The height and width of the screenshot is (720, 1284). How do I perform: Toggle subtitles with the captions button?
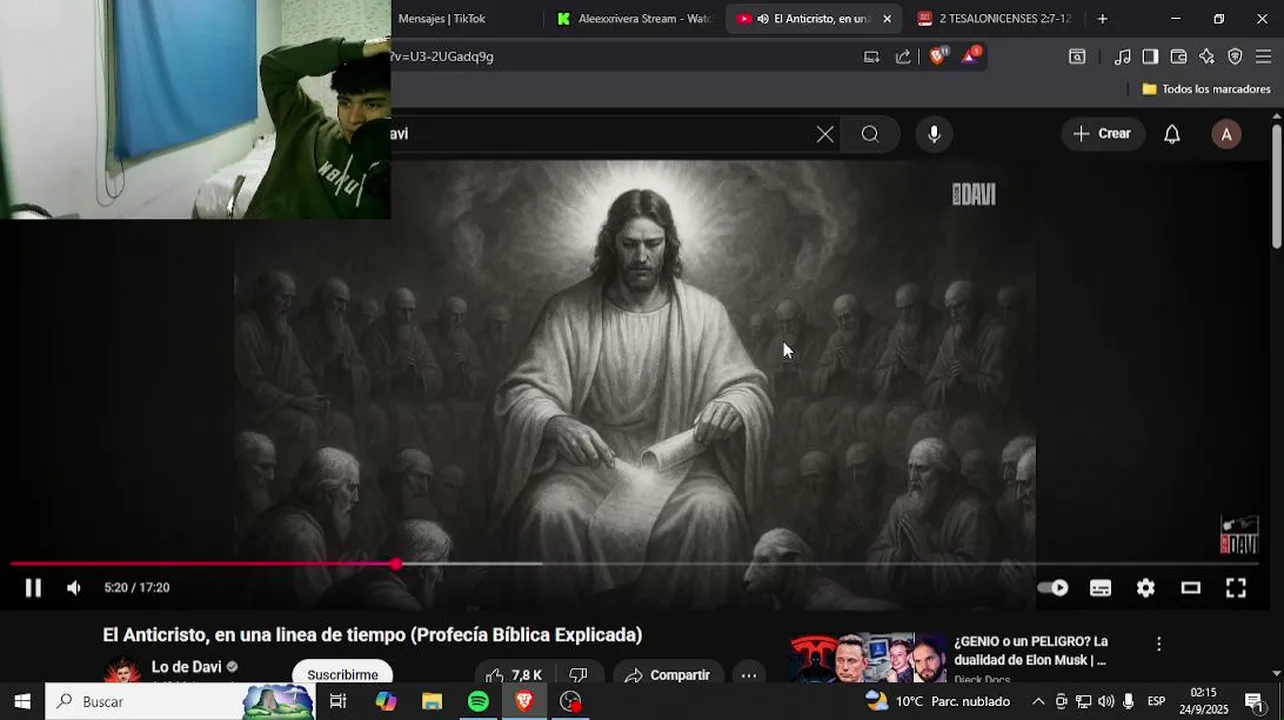pyautogui.click(x=1100, y=588)
